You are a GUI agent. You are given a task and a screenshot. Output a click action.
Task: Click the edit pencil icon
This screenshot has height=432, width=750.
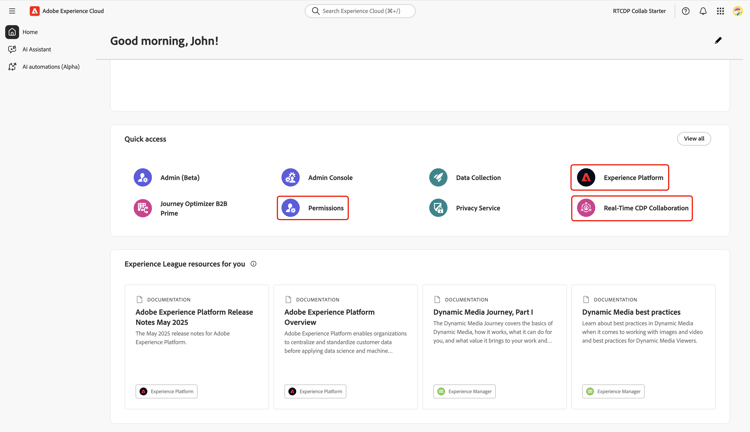click(718, 41)
